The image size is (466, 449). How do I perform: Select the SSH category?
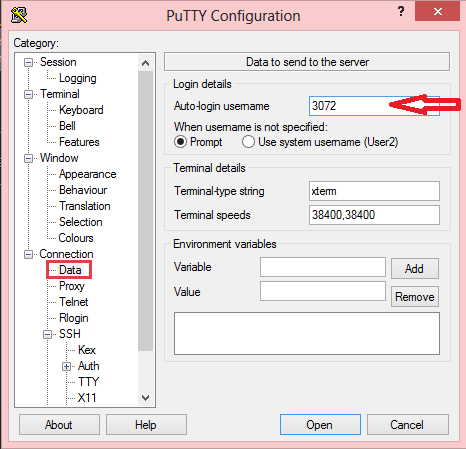point(69,334)
